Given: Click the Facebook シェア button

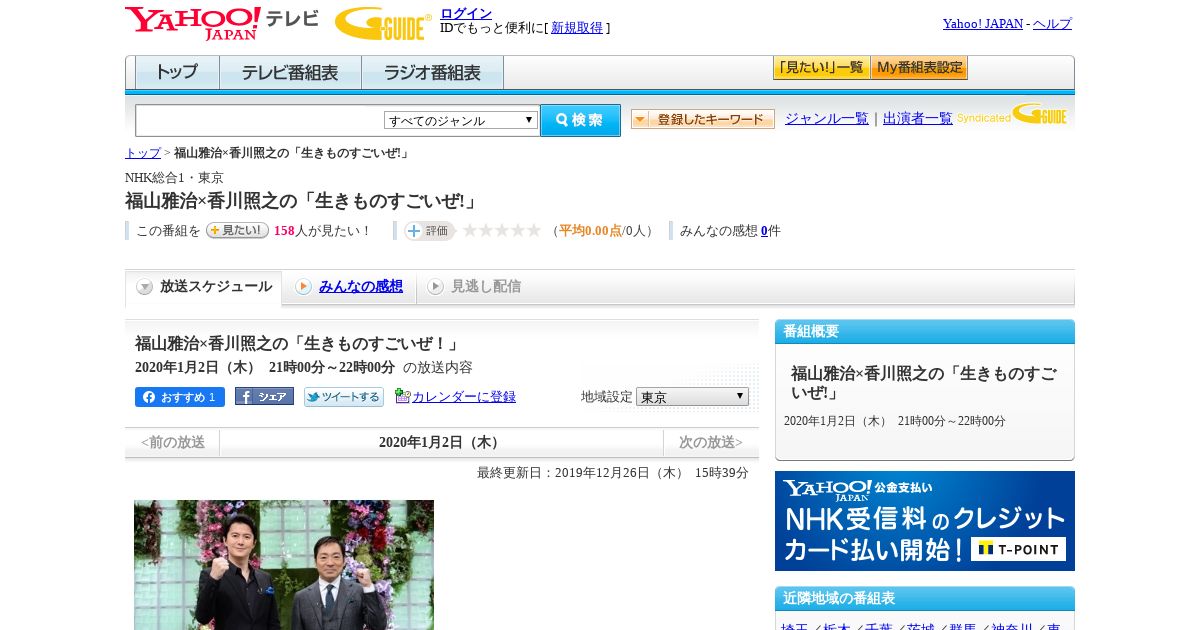Looking at the screenshot, I should (264, 396).
